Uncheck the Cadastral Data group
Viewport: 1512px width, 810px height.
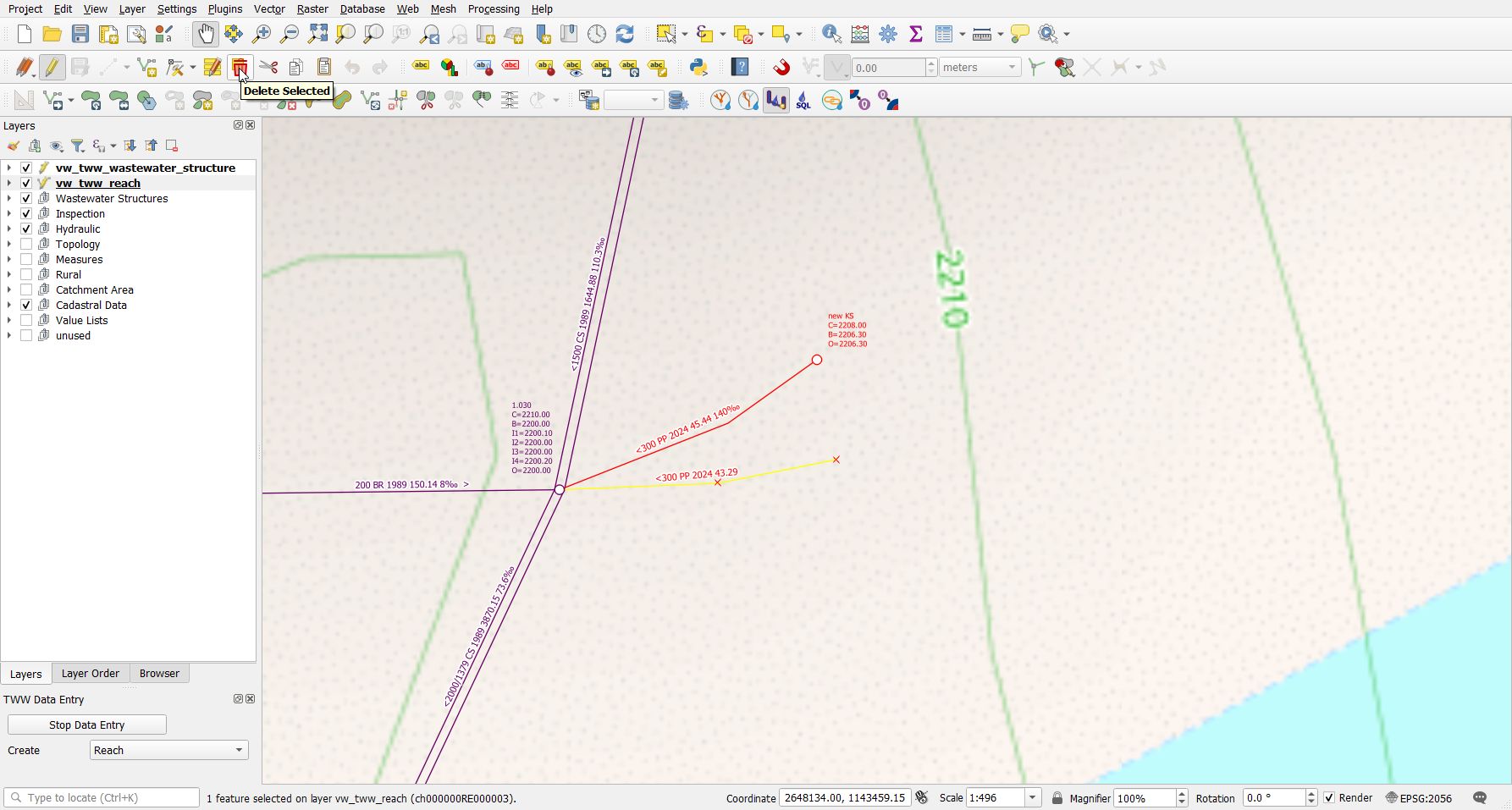26,306
